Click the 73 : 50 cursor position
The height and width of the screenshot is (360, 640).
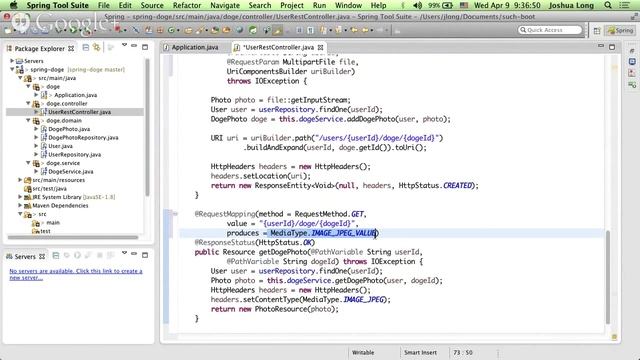click(x=463, y=352)
